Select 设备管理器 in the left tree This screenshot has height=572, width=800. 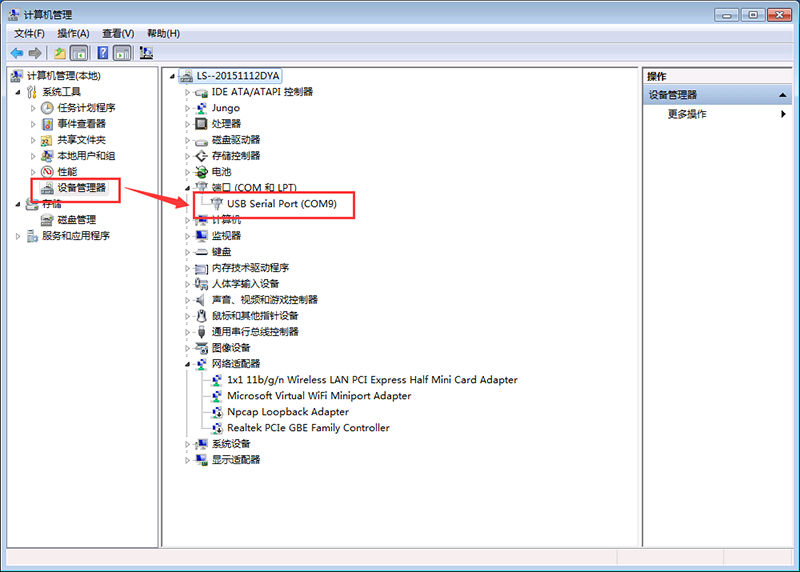coord(81,188)
